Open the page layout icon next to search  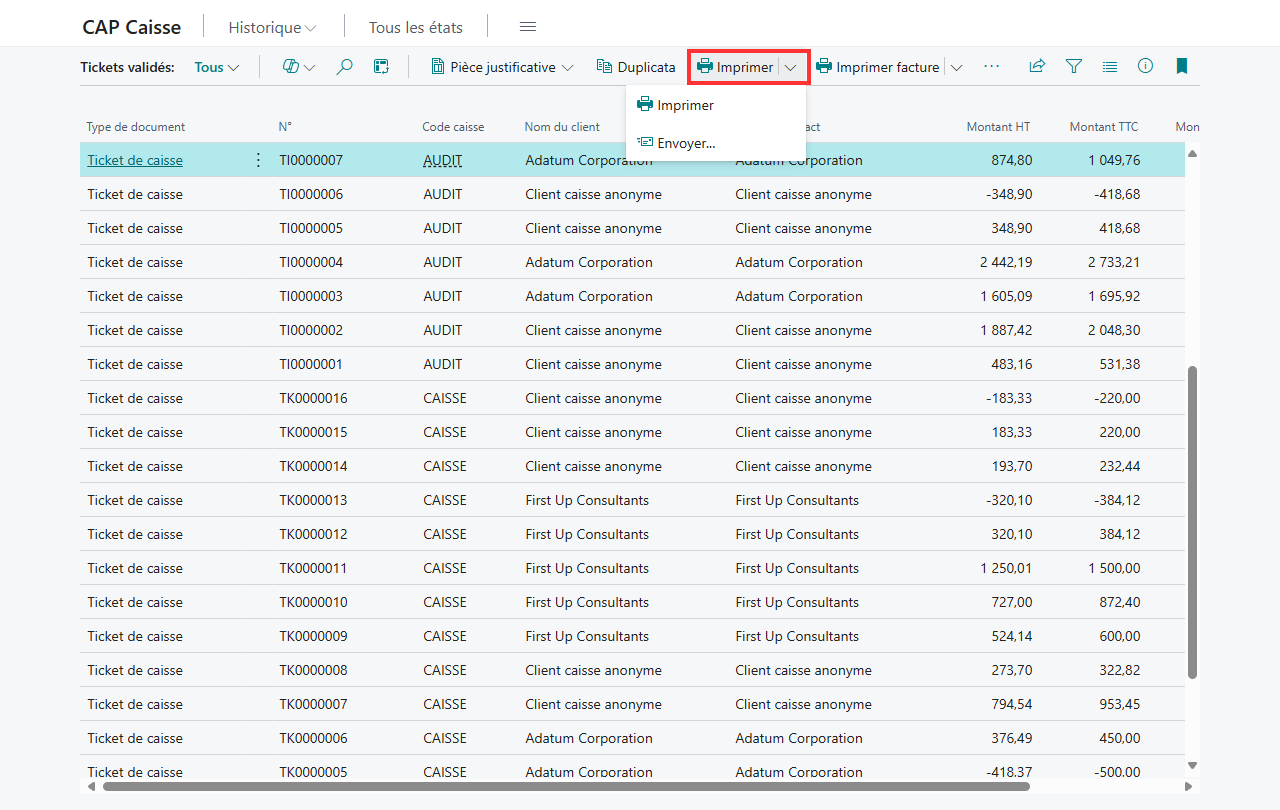click(381, 67)
